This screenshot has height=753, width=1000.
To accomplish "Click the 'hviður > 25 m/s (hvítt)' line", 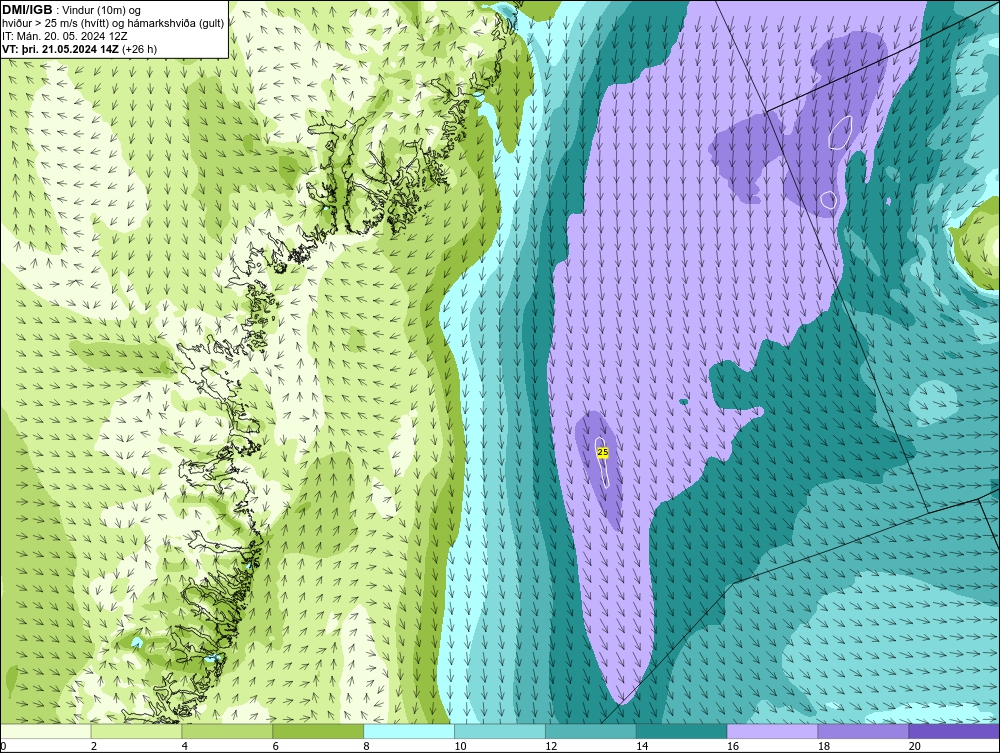I will click(113, 24).
